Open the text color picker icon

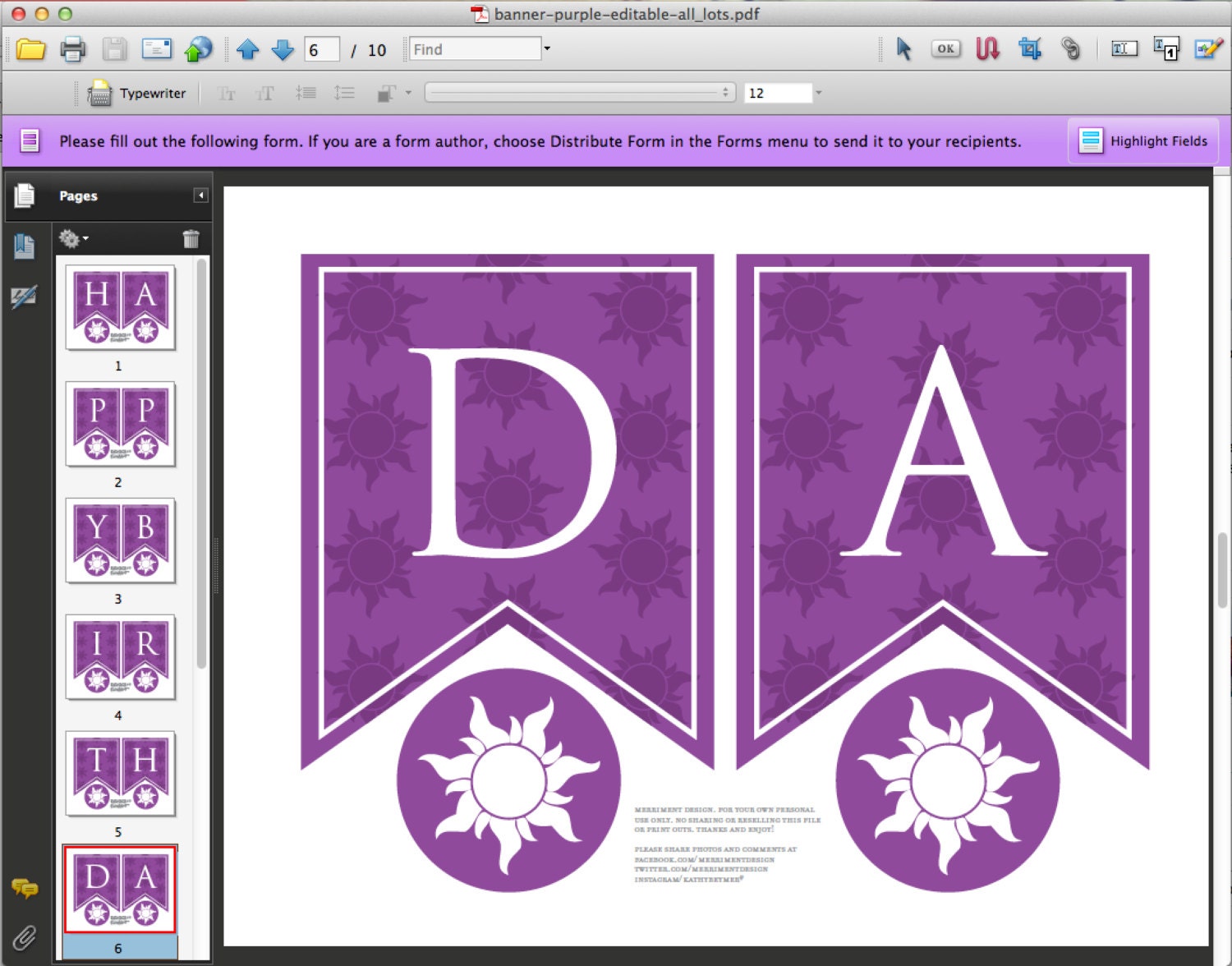coord(386,94)
